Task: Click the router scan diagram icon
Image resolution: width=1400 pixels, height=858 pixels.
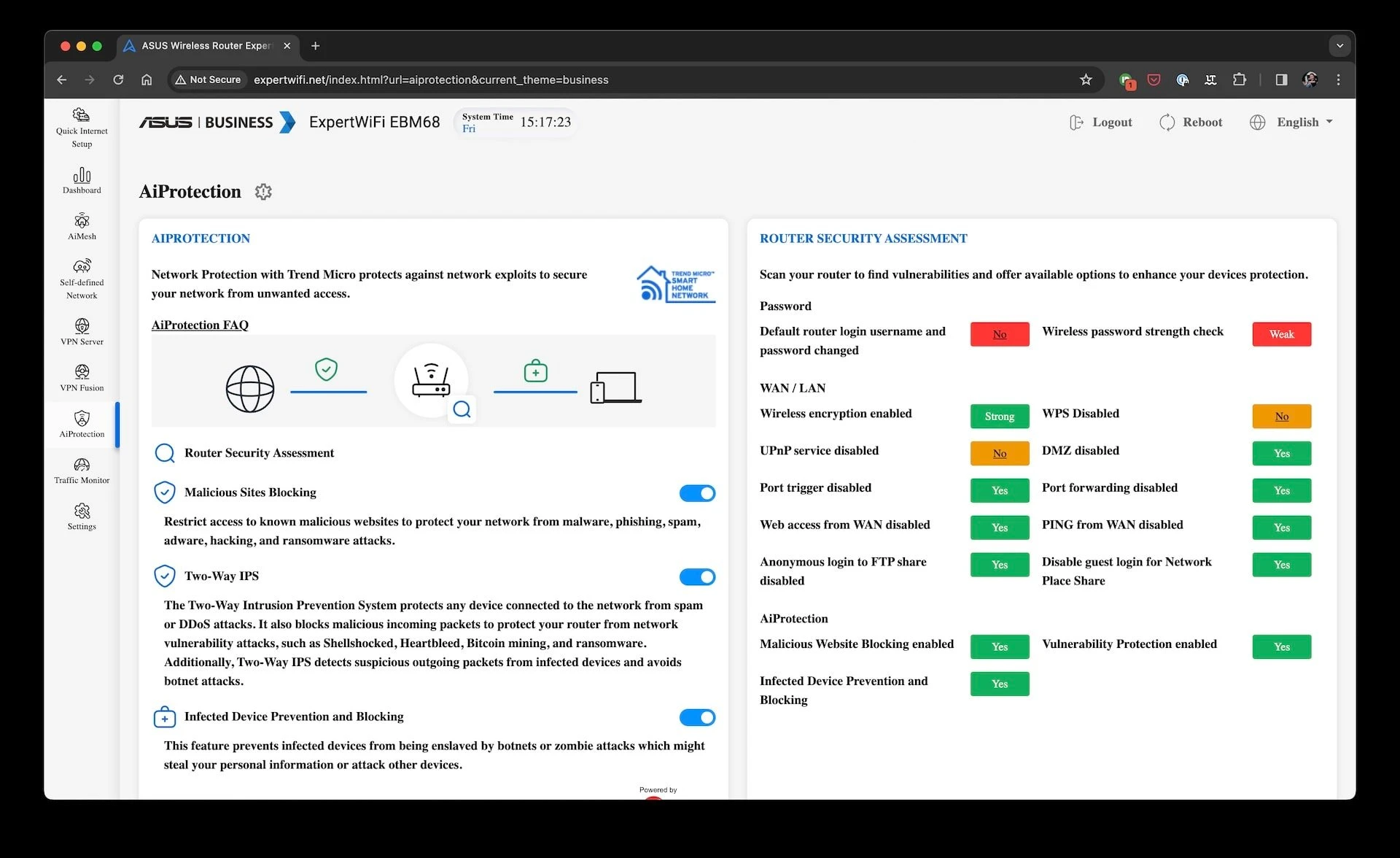Action: 432,380
